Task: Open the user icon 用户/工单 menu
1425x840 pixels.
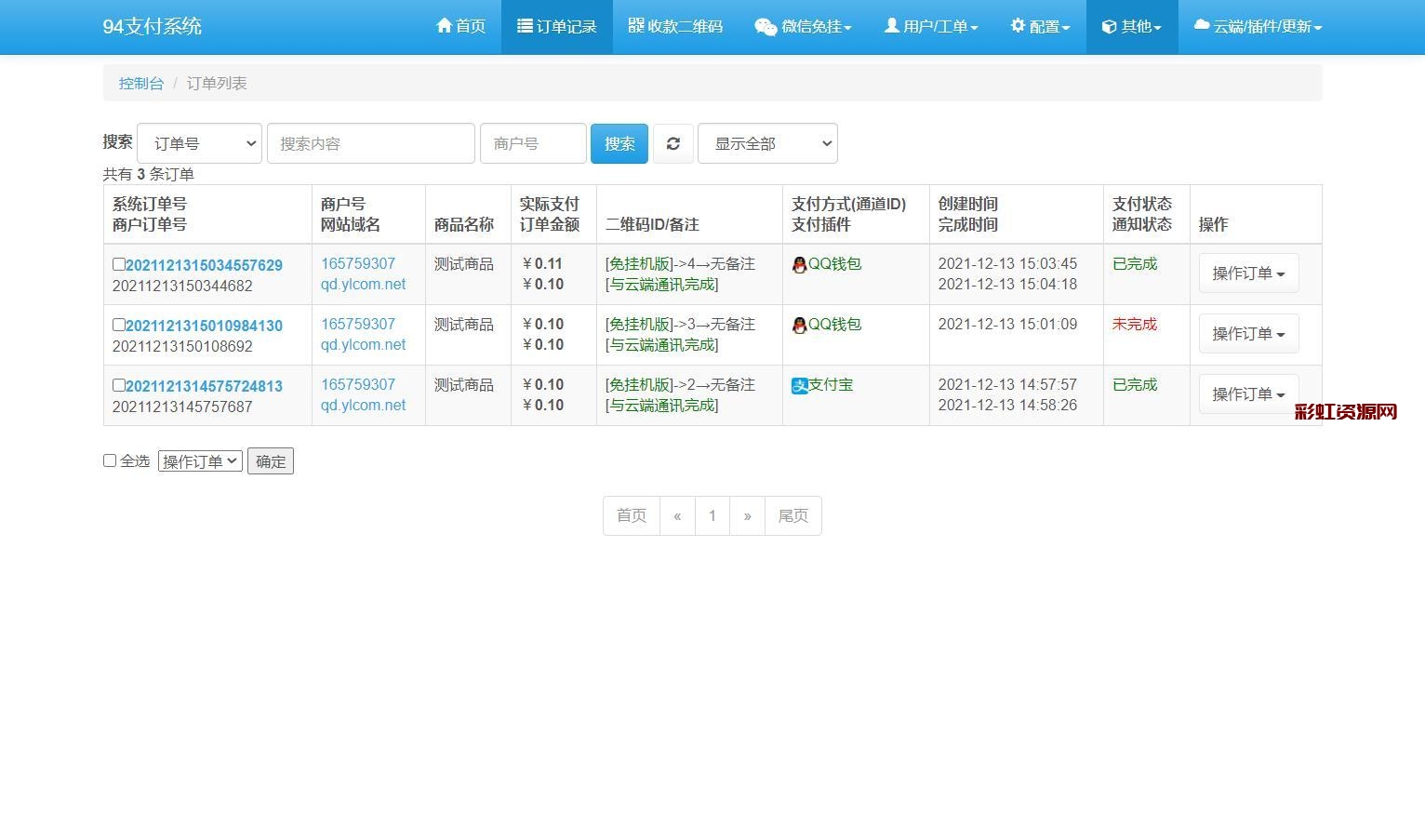Action: click(891, 26)
